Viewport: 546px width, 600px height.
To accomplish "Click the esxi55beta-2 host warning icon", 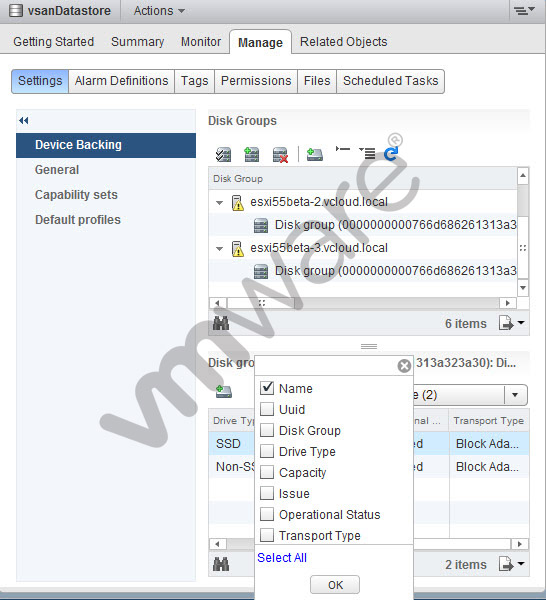I will 238,202.
